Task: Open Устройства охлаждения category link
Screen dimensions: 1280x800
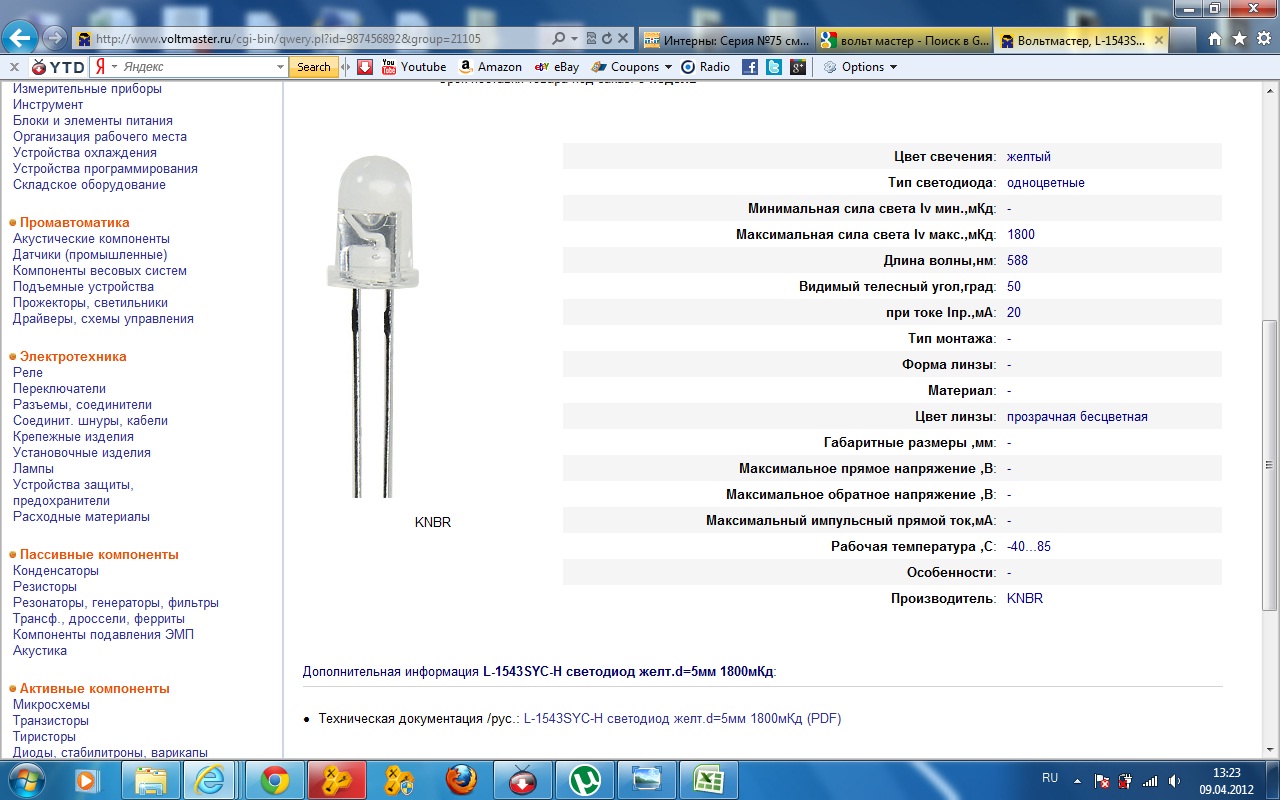Action: pyautogui.click(x=85, y=153)
